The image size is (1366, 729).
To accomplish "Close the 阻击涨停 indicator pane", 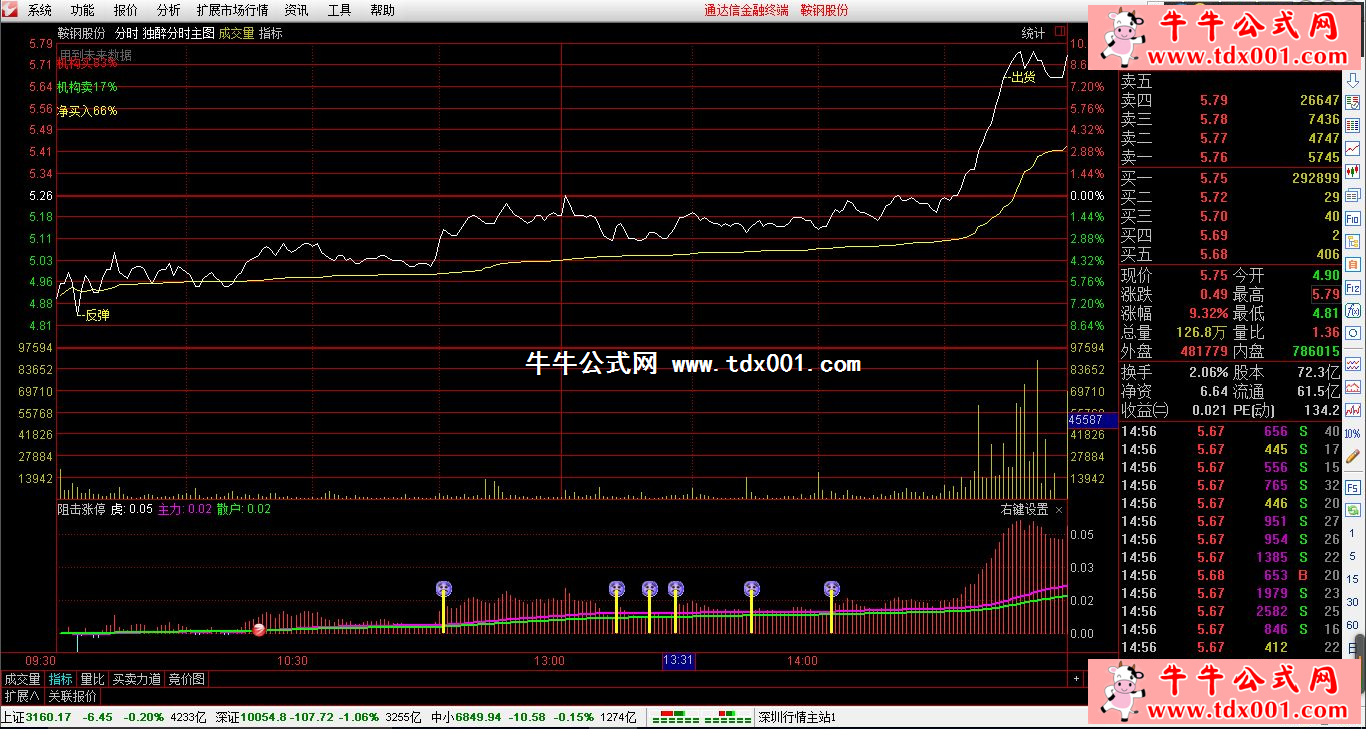I will click(x=1059, y=510).
